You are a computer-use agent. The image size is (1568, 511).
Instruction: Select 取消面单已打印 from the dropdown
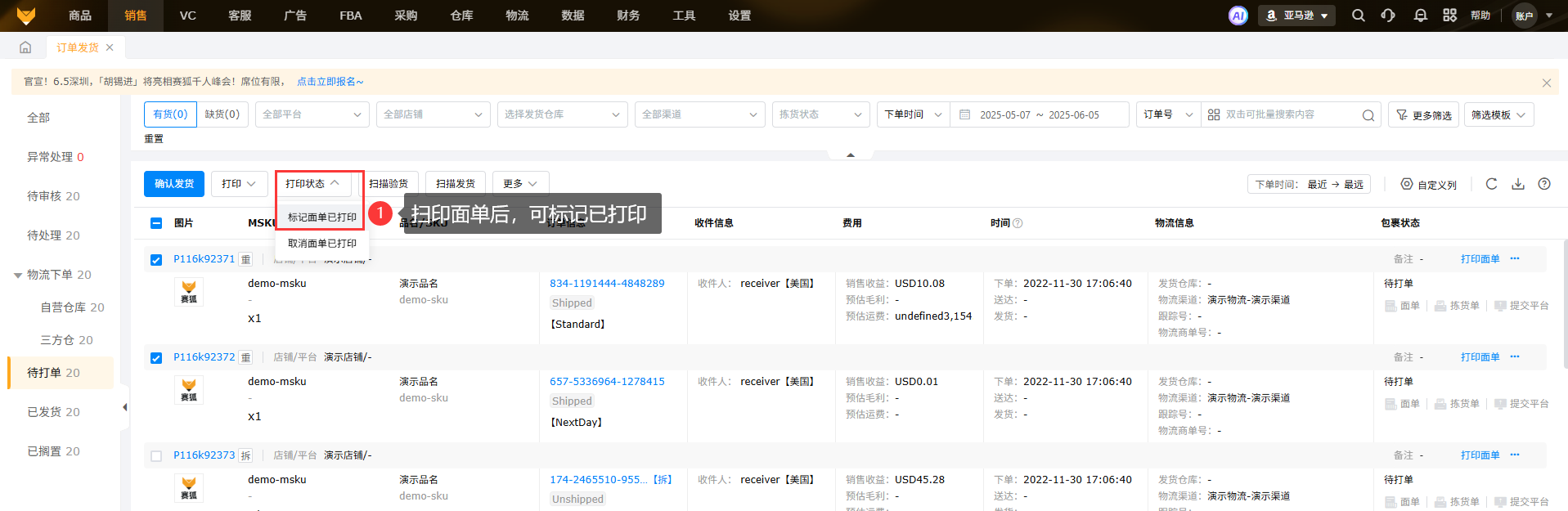(322, 244)
